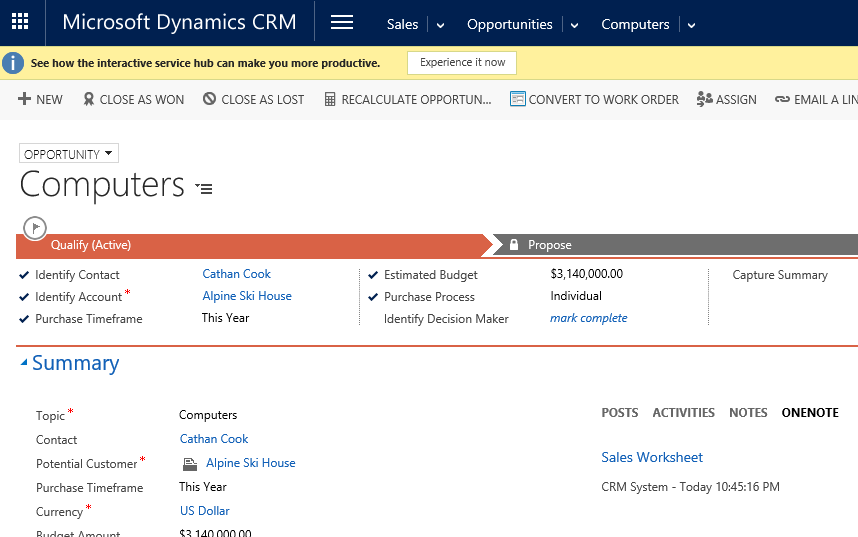Image resolution: width=858 pixels, height=537 pixels.
Task: Open the Sales Worksheet link
Action: click(x=652, y=457)
